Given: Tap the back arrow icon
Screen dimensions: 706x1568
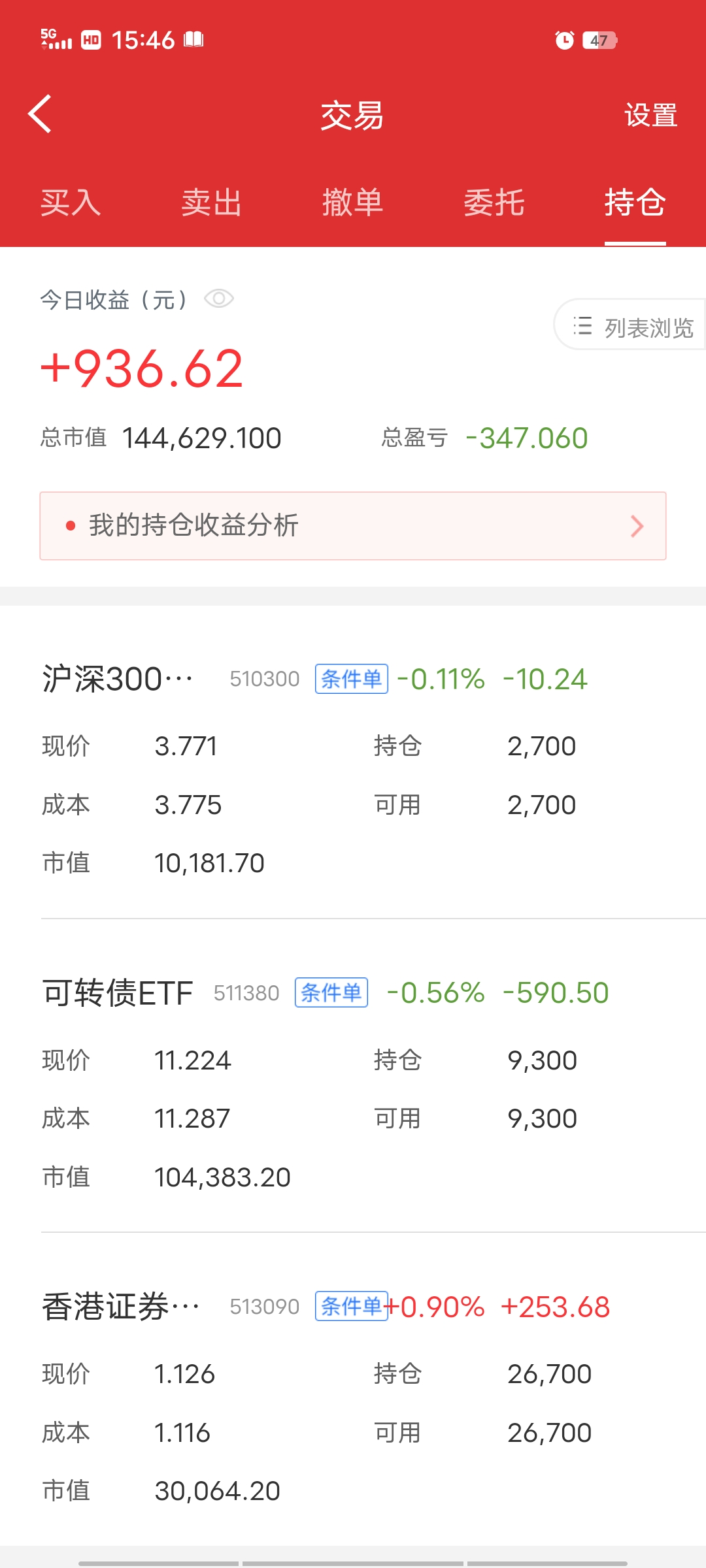Looking at the screenshot, I should 41,114.
